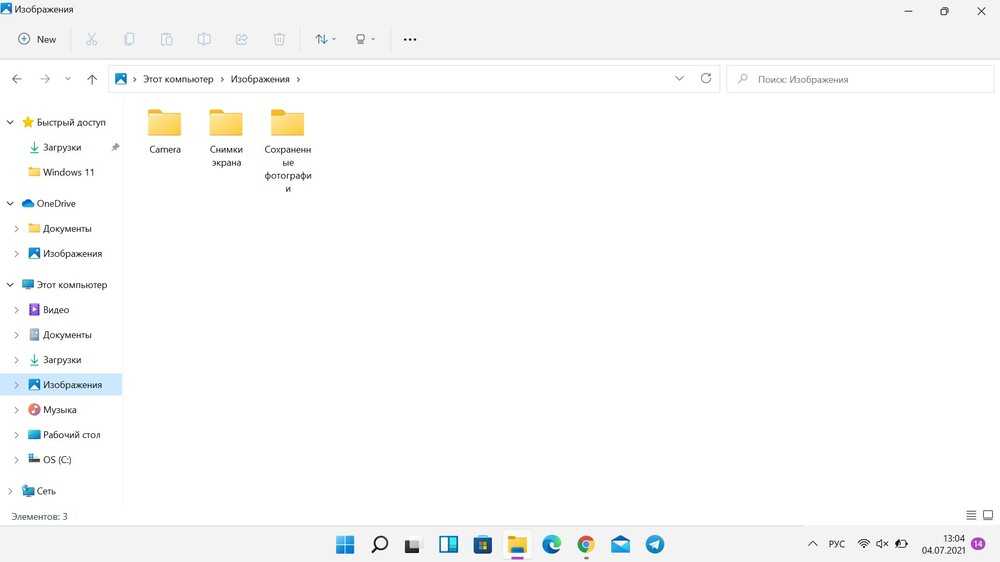Collapse the Быстрый доступ section

coord(11,122)
